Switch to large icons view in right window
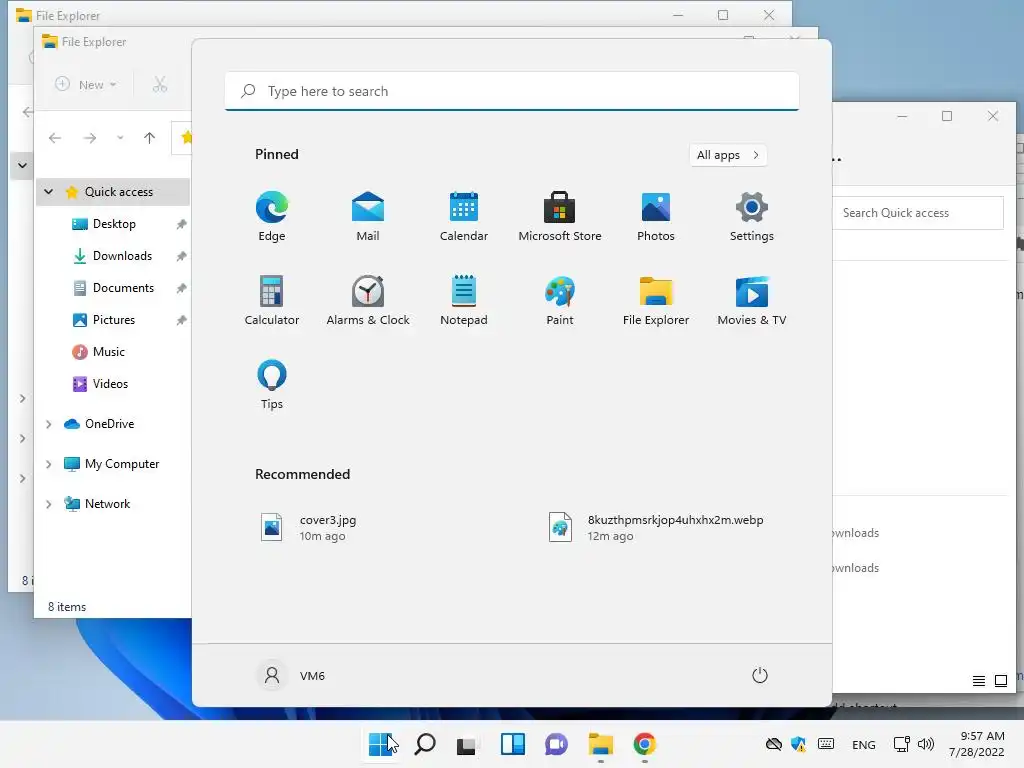Viewport: 1024px width, 768px height. [1000, 681]
